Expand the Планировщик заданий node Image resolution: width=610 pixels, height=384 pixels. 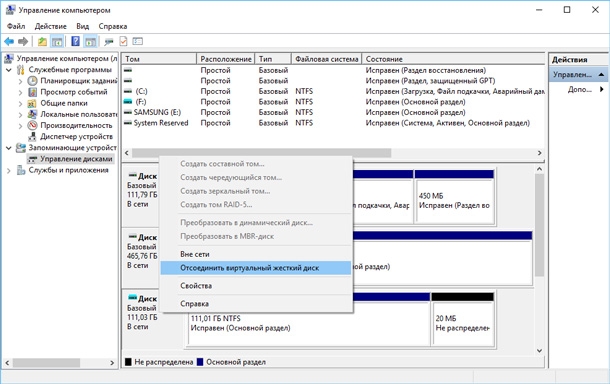(x=21, y=81)
